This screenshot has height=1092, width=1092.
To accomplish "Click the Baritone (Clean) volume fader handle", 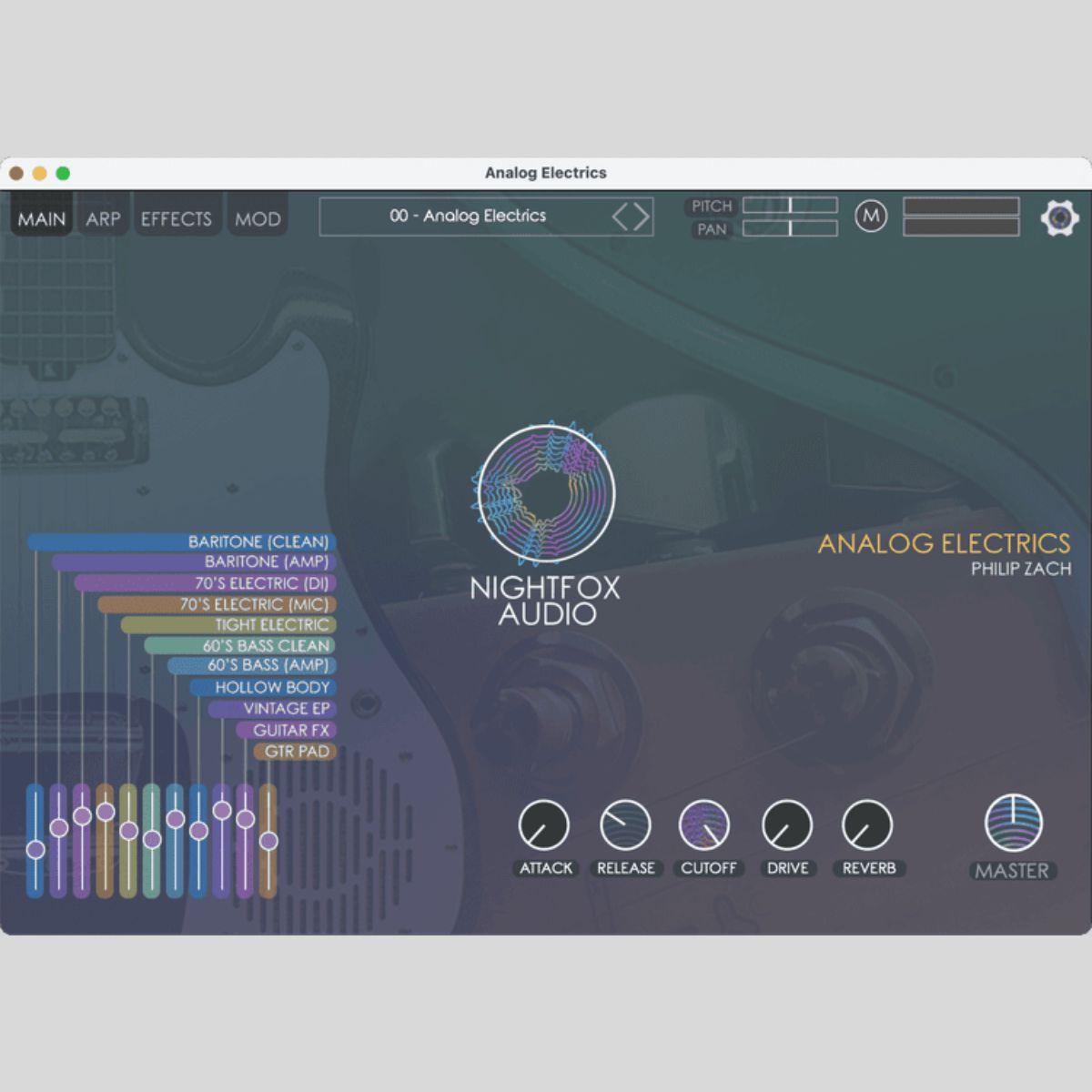I will 35,849.
